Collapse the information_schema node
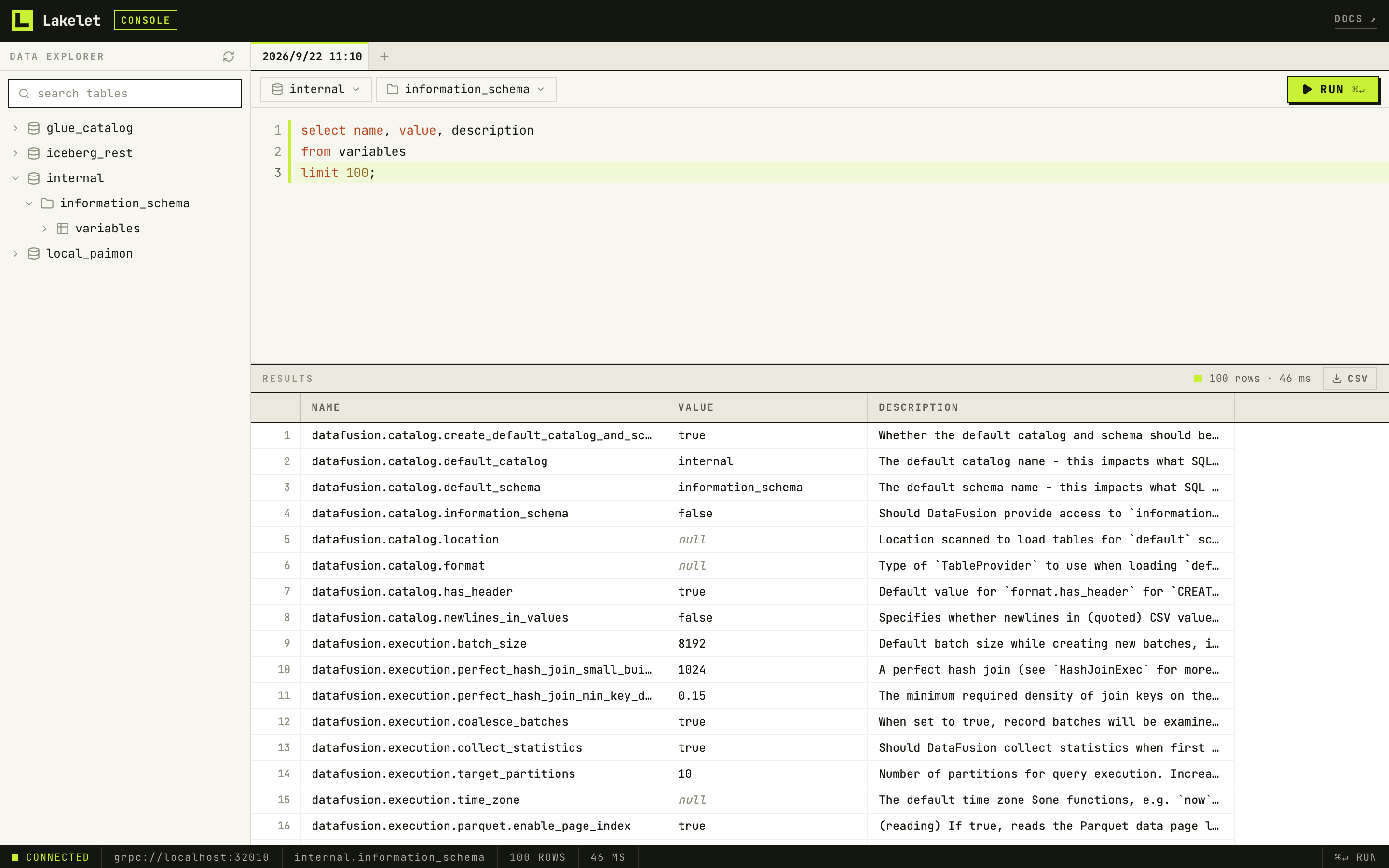This screenshot has width=1389, height=868. click(x=29, y=203)
